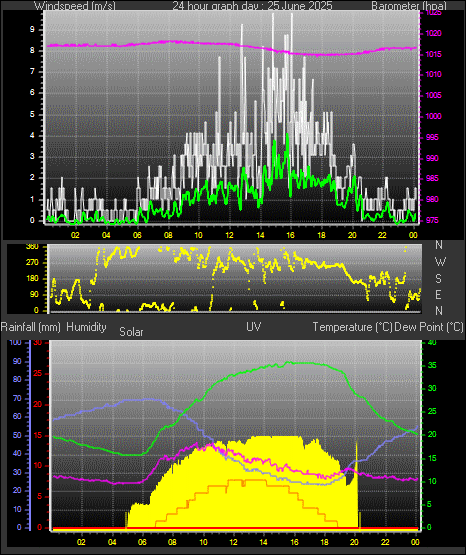Click the 4 on the windspeed axis

pos(32,136)
